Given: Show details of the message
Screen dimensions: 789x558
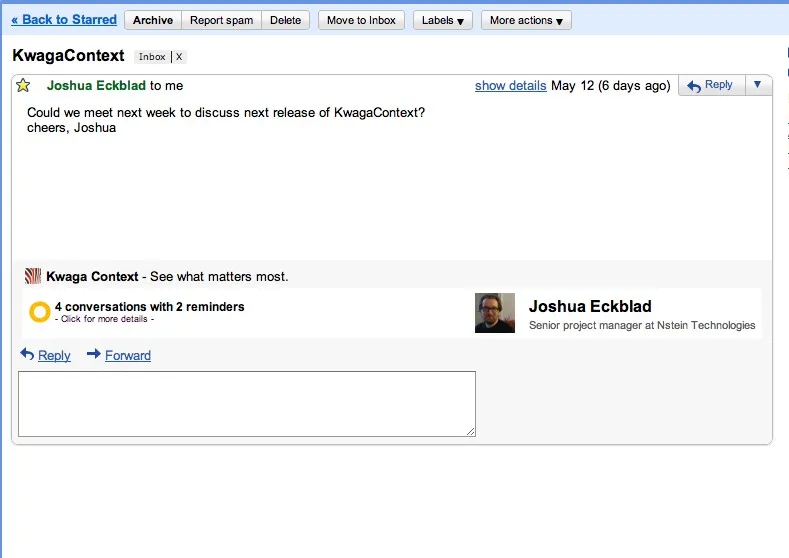Looking at the screenshot, I should click(x=510, y=86).
